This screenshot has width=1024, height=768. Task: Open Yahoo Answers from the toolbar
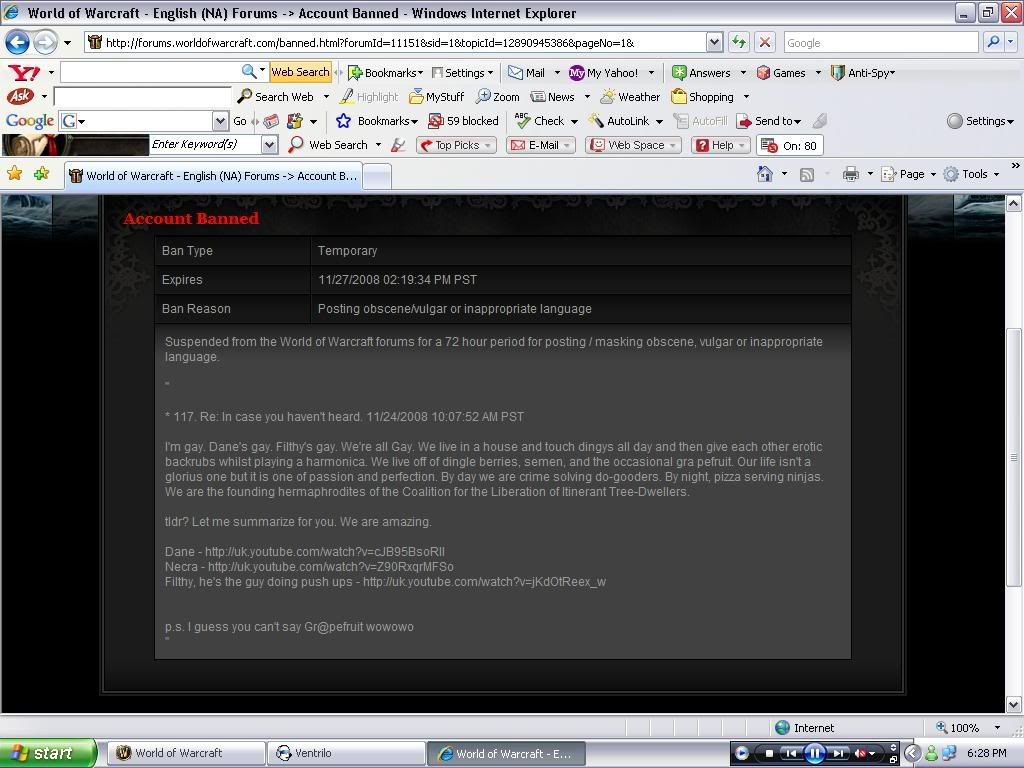pos(701,72)
